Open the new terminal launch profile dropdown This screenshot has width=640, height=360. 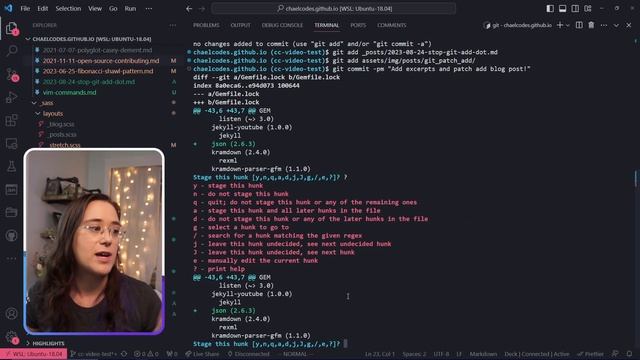point(567,25)
